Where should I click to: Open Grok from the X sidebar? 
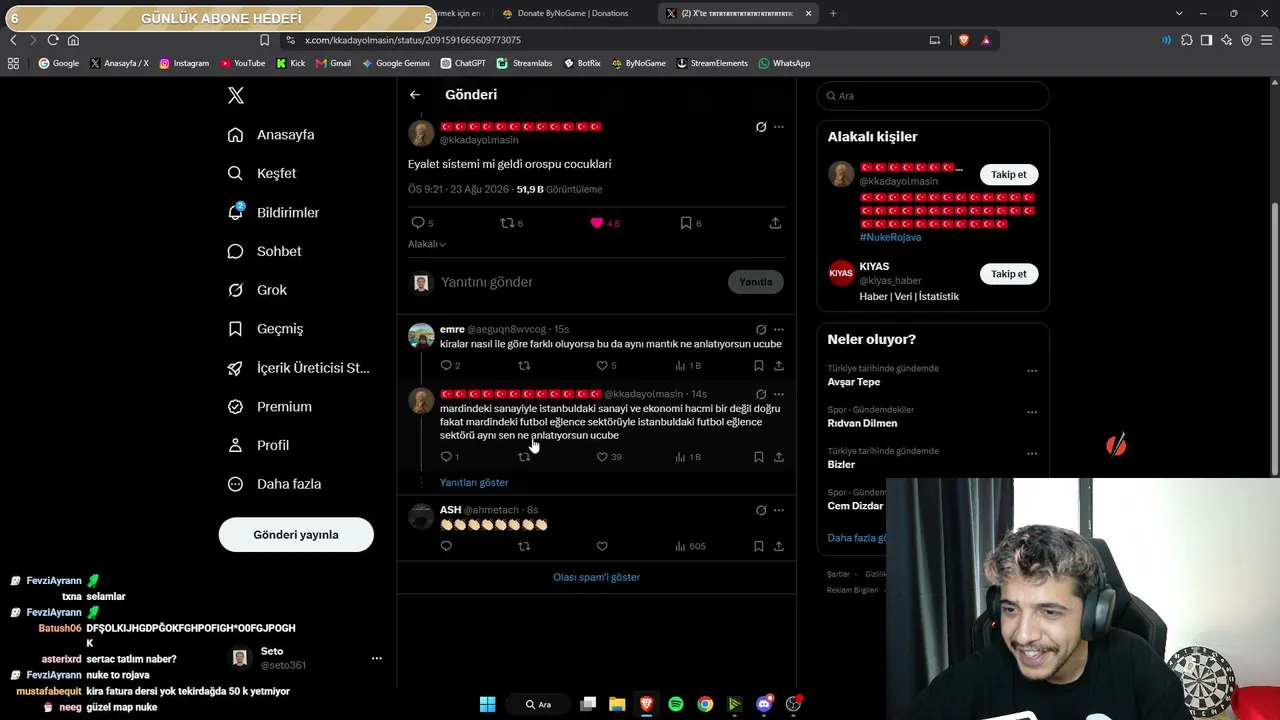[257, 290]
